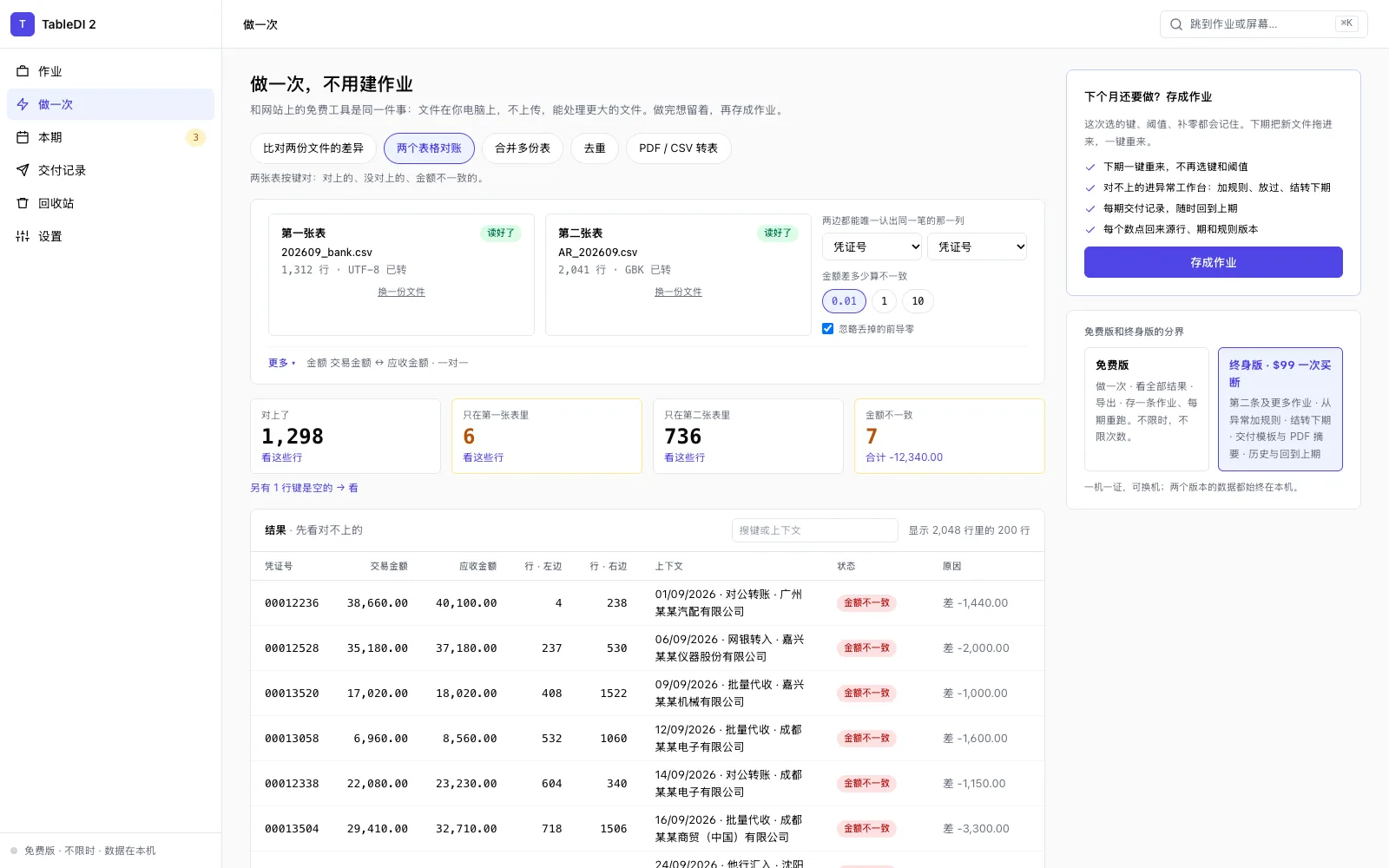The width and height of the screenshot is (1389, 868).
Task: Open 设置 via its sliders icon
Action: 23,236
